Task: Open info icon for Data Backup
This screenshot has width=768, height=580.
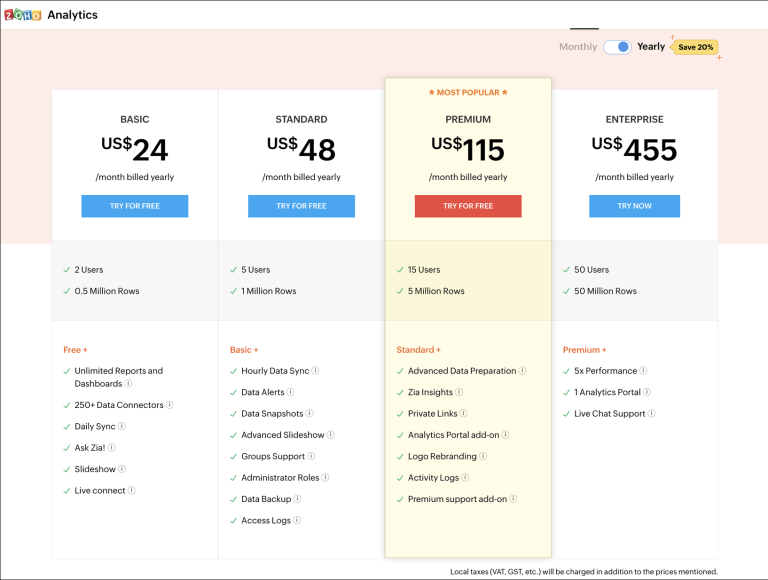Action: click(297, 499)
